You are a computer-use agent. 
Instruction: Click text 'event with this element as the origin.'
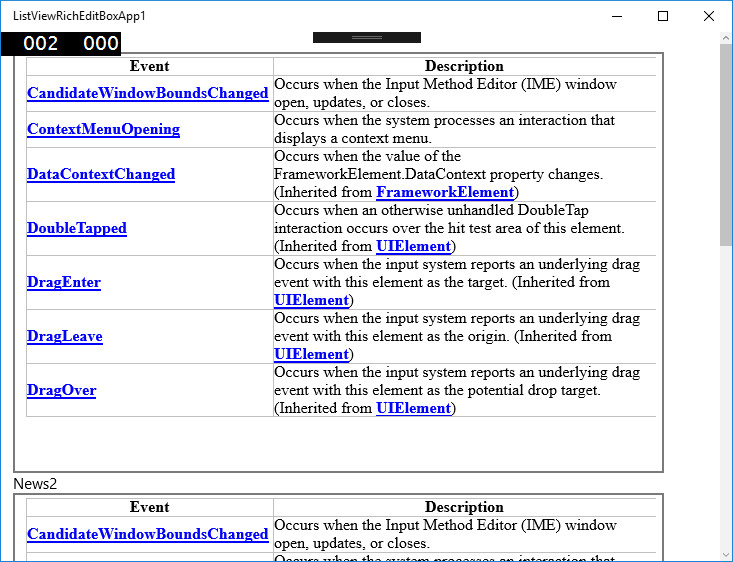pyautogui.click(x=392, y=336)
